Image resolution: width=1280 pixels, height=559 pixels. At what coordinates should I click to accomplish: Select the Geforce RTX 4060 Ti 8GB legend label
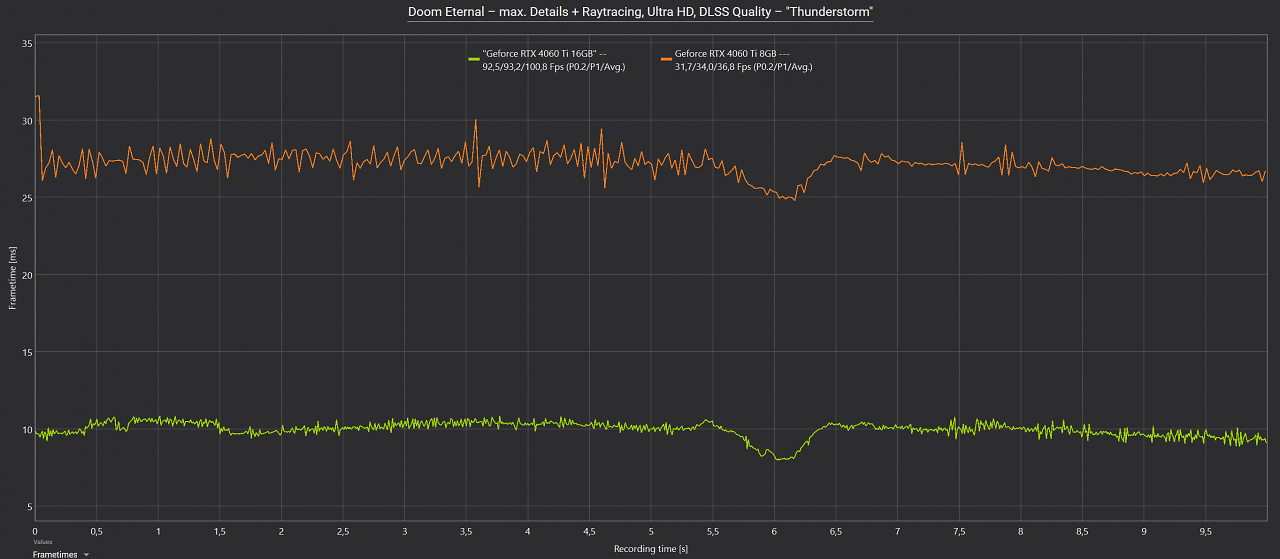tap(732, 55)
